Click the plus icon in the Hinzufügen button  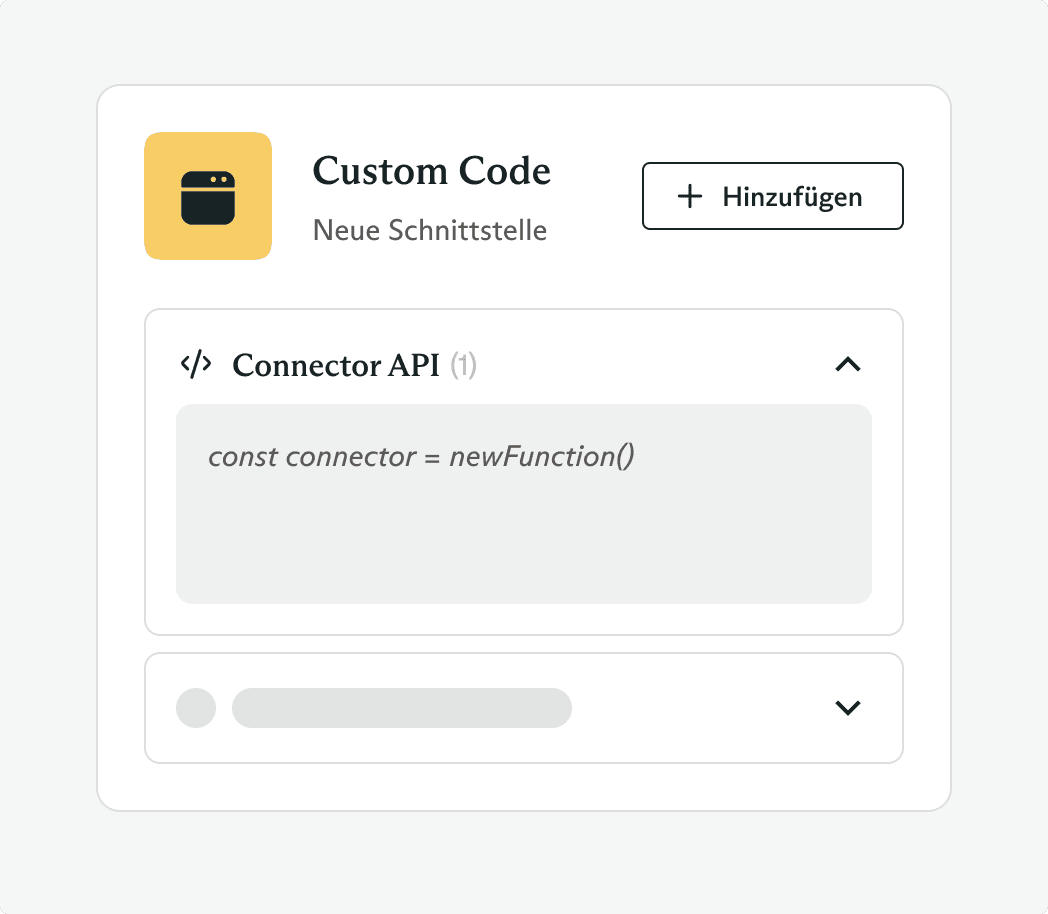pyautogui.click(x=690, y=196)
